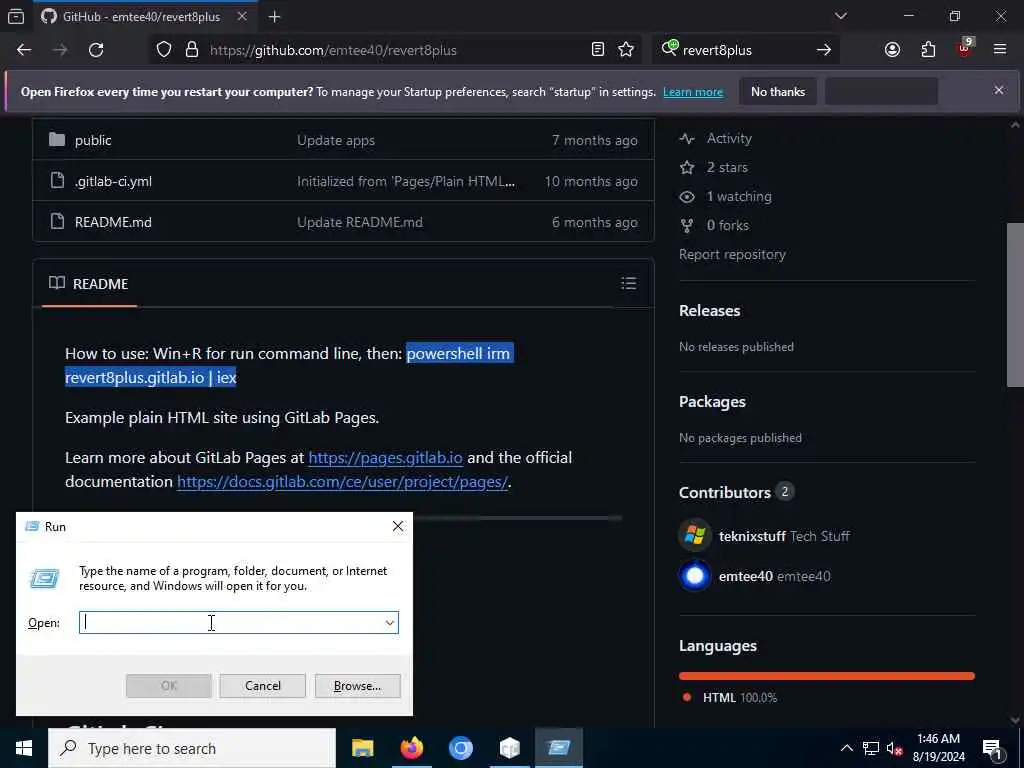1024x768 pixels.
Task: Click Browse... in the Run dialog
Action: coord(357,686)
